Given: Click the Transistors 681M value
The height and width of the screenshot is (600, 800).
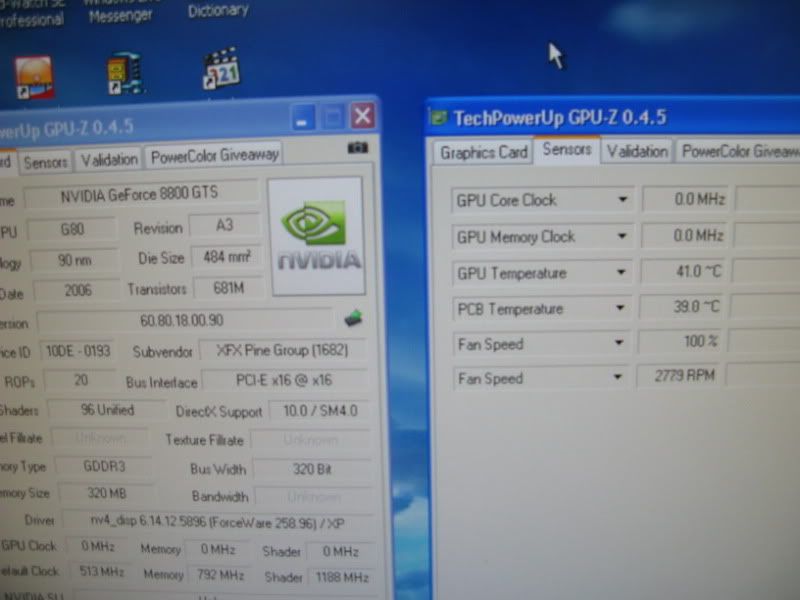Looking at the screenshot, I should point(229,288).
